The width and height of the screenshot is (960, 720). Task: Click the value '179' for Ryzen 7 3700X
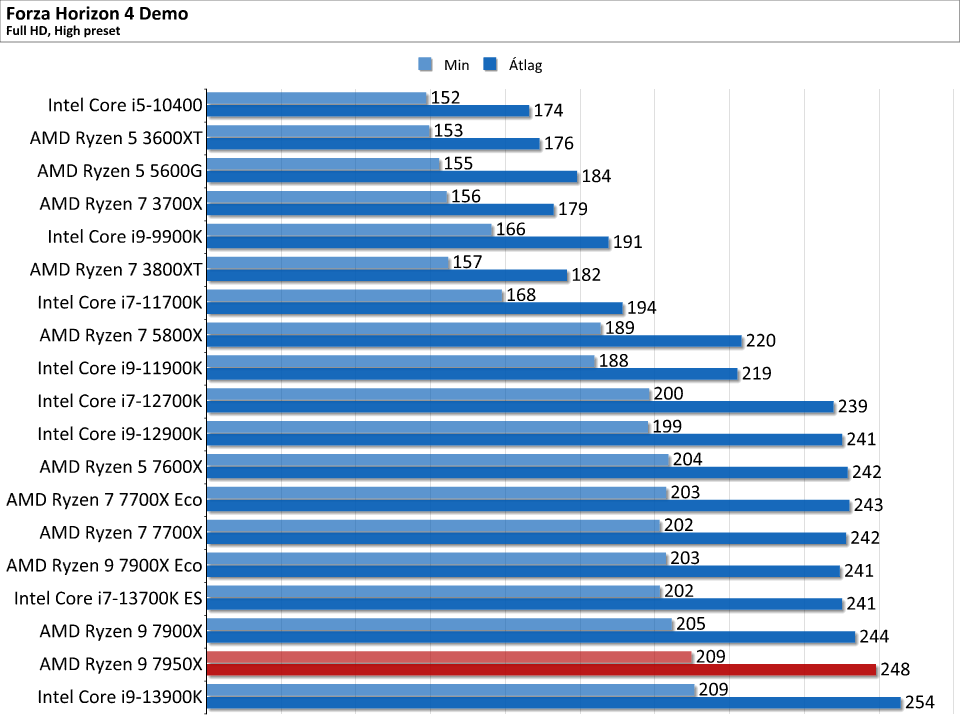coord(573,209)
